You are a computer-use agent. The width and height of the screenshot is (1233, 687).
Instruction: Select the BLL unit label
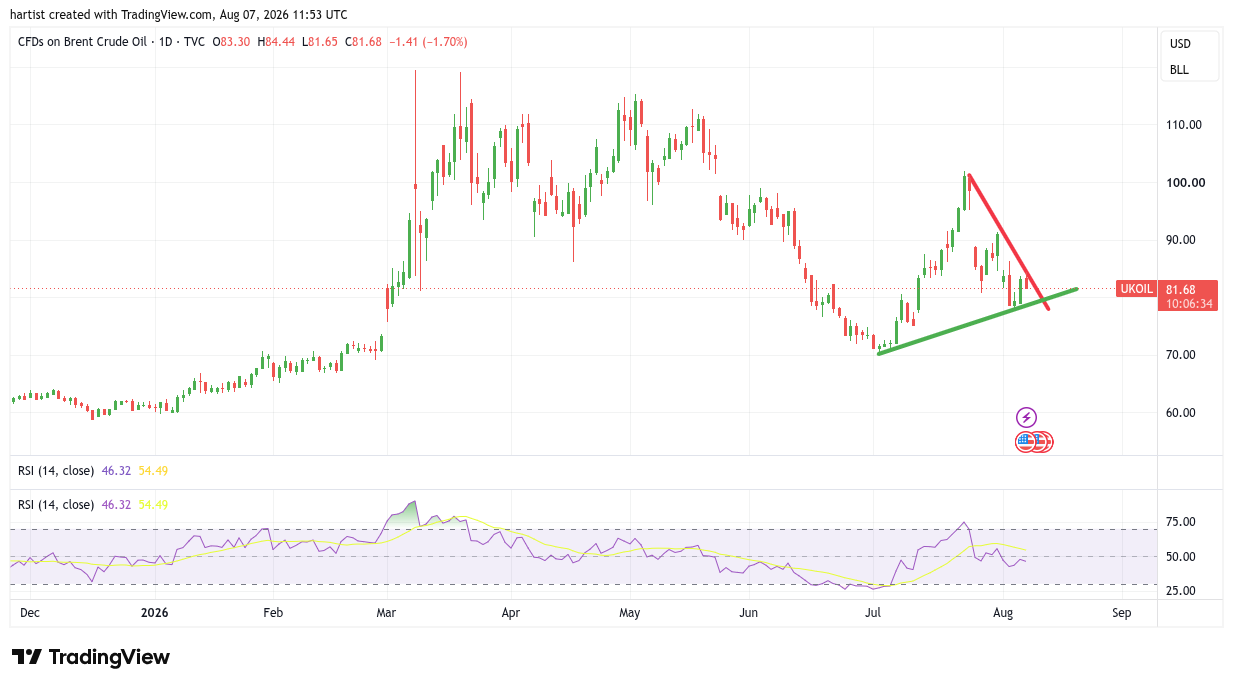click(1180, 70)
